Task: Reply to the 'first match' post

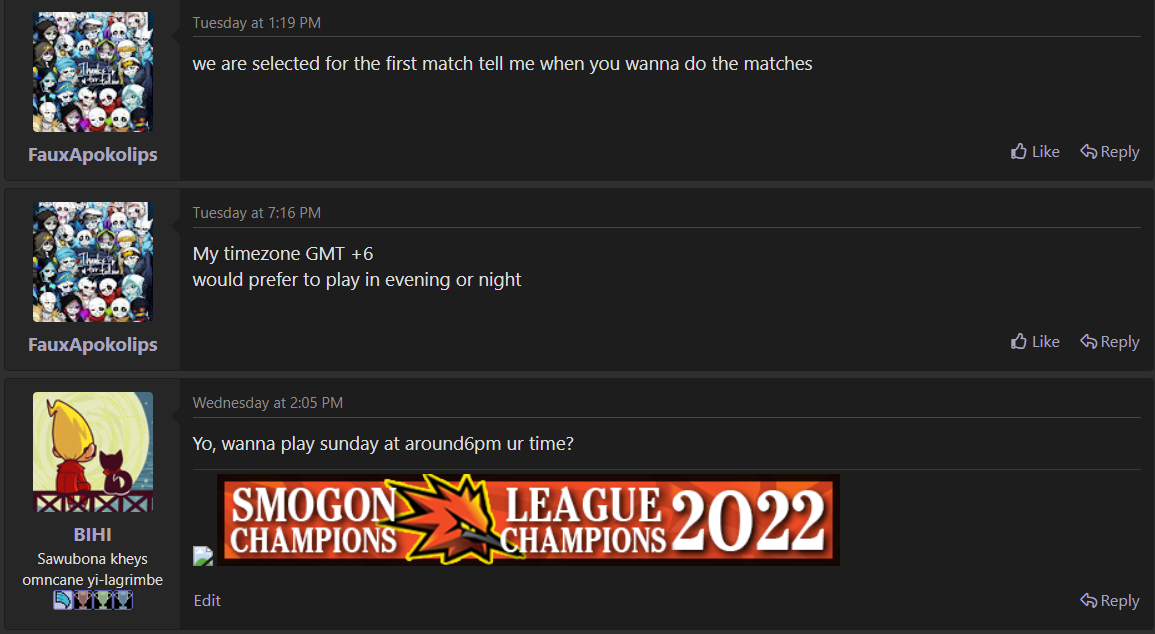Action: pos(1109,152)
